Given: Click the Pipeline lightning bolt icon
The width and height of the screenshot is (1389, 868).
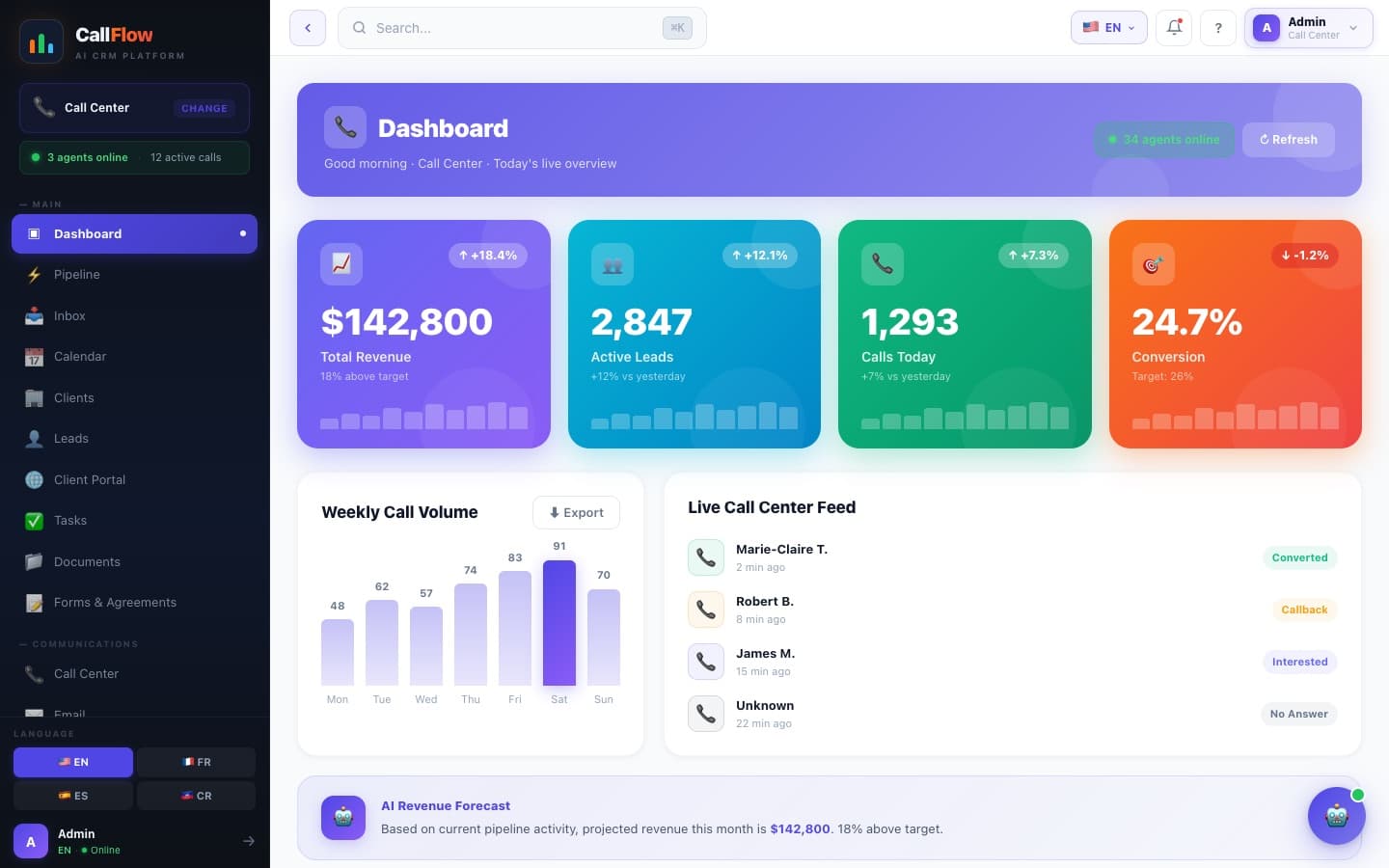Looking at the screenshot, I should tap(34, 275).
